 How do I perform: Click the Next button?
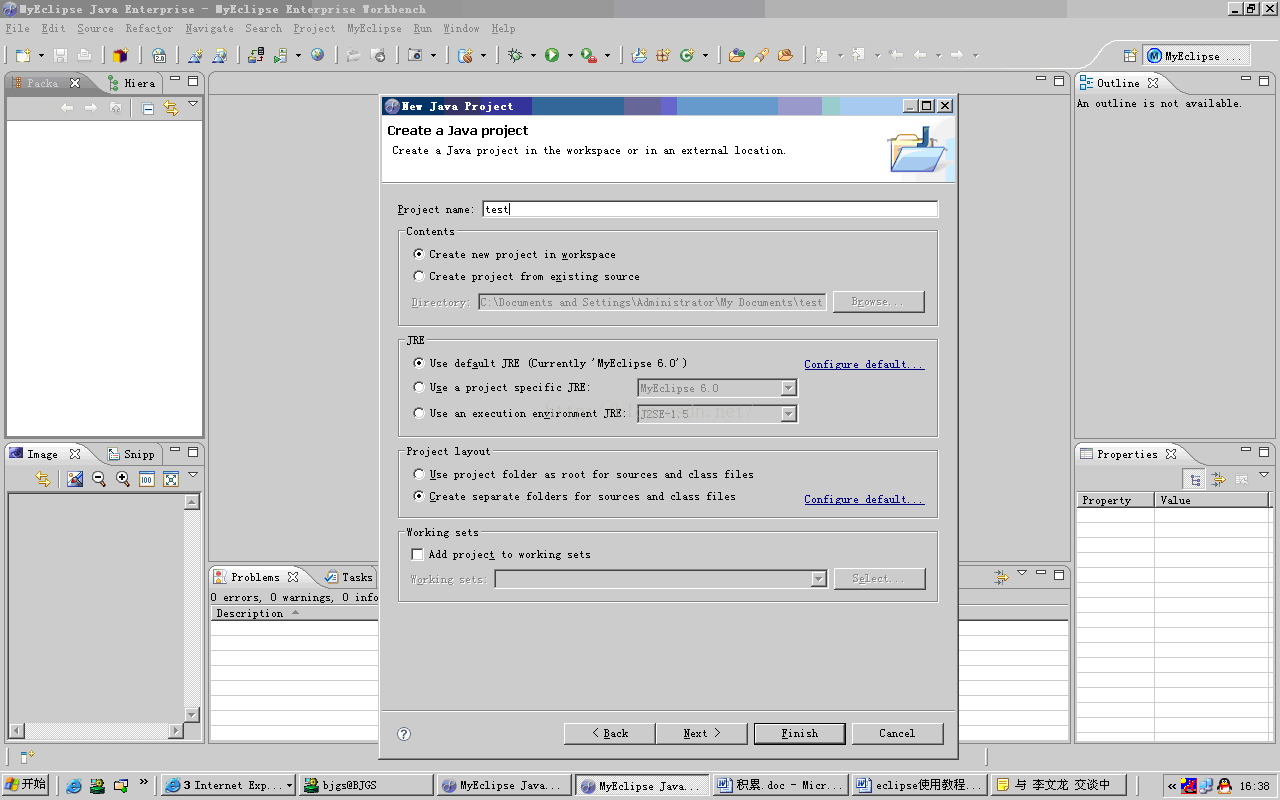coord(702,733)
